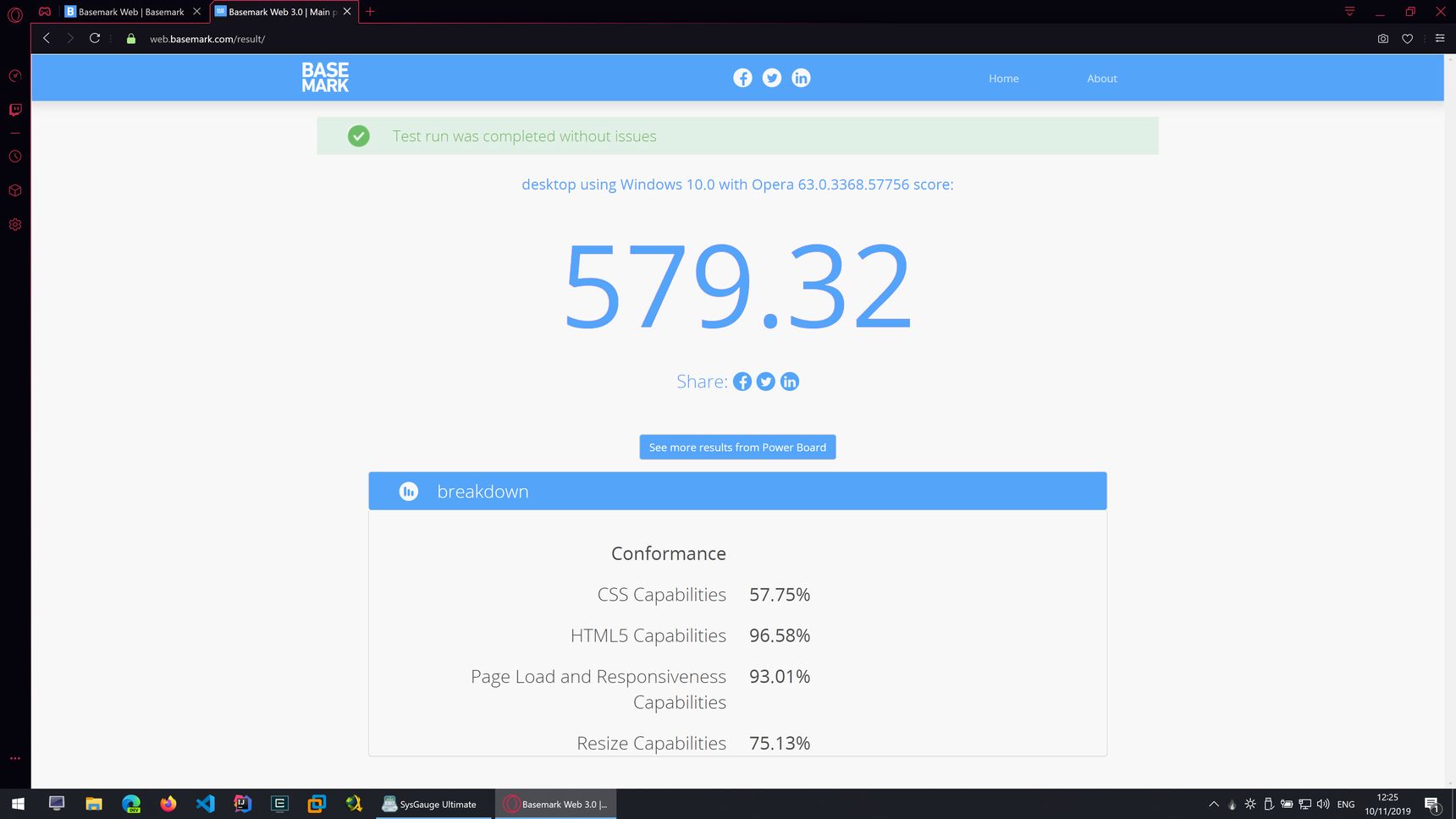Click the 75.13% value
The image size is (1456, 819).
(780, 743)
